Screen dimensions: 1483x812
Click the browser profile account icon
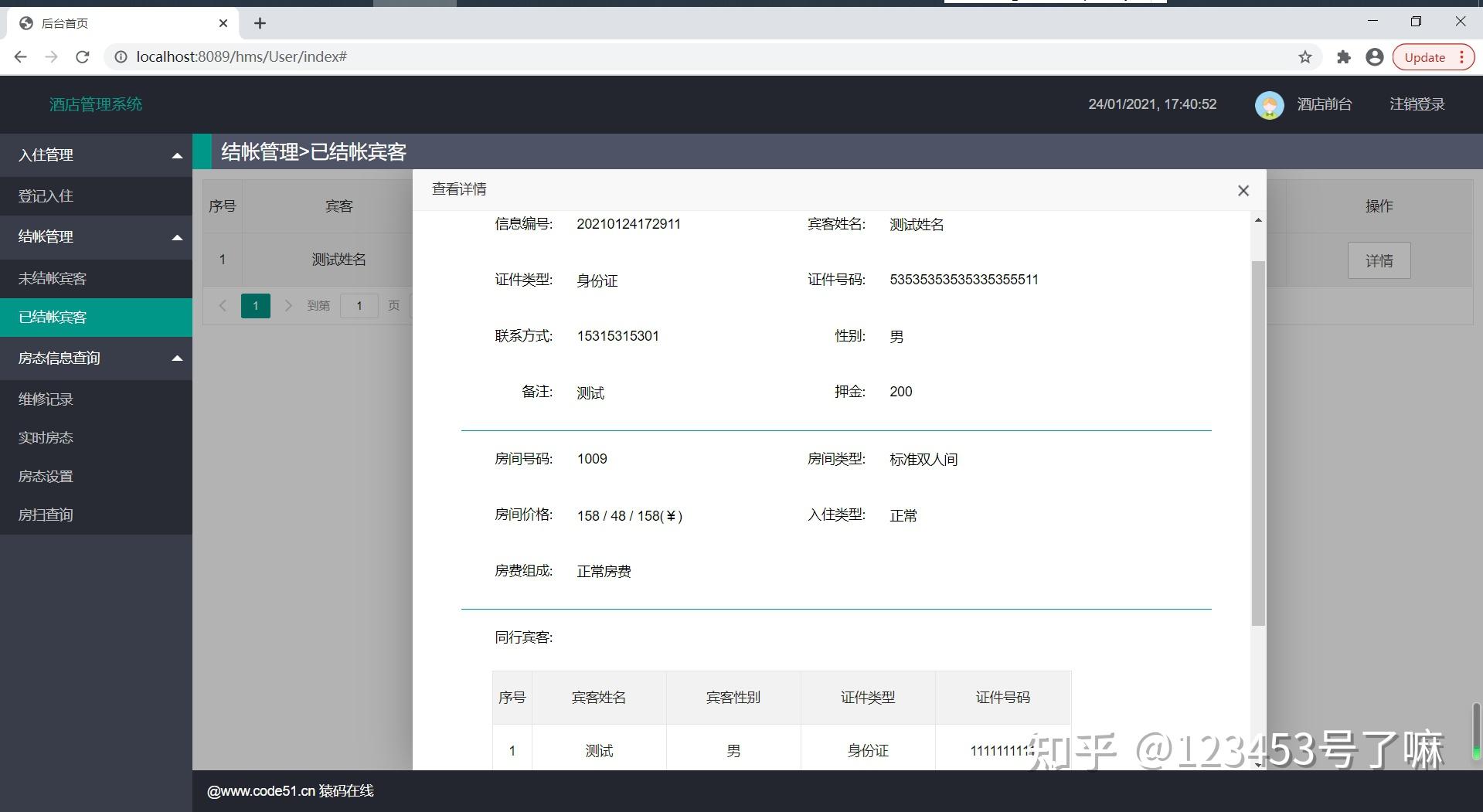(x=1374, y=56)
